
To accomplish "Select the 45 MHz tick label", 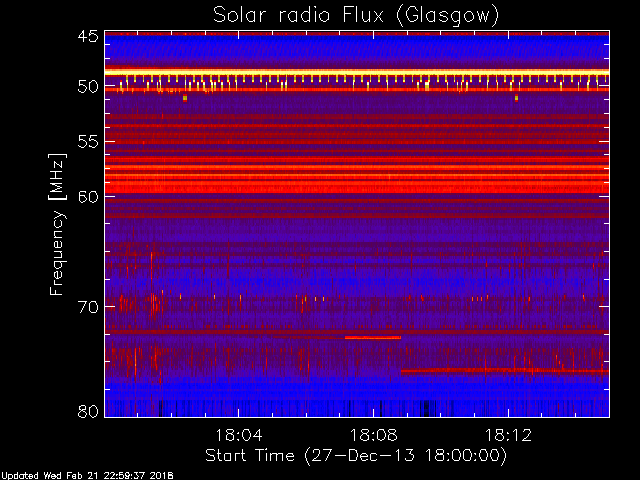I will click(x=87, y=37).
